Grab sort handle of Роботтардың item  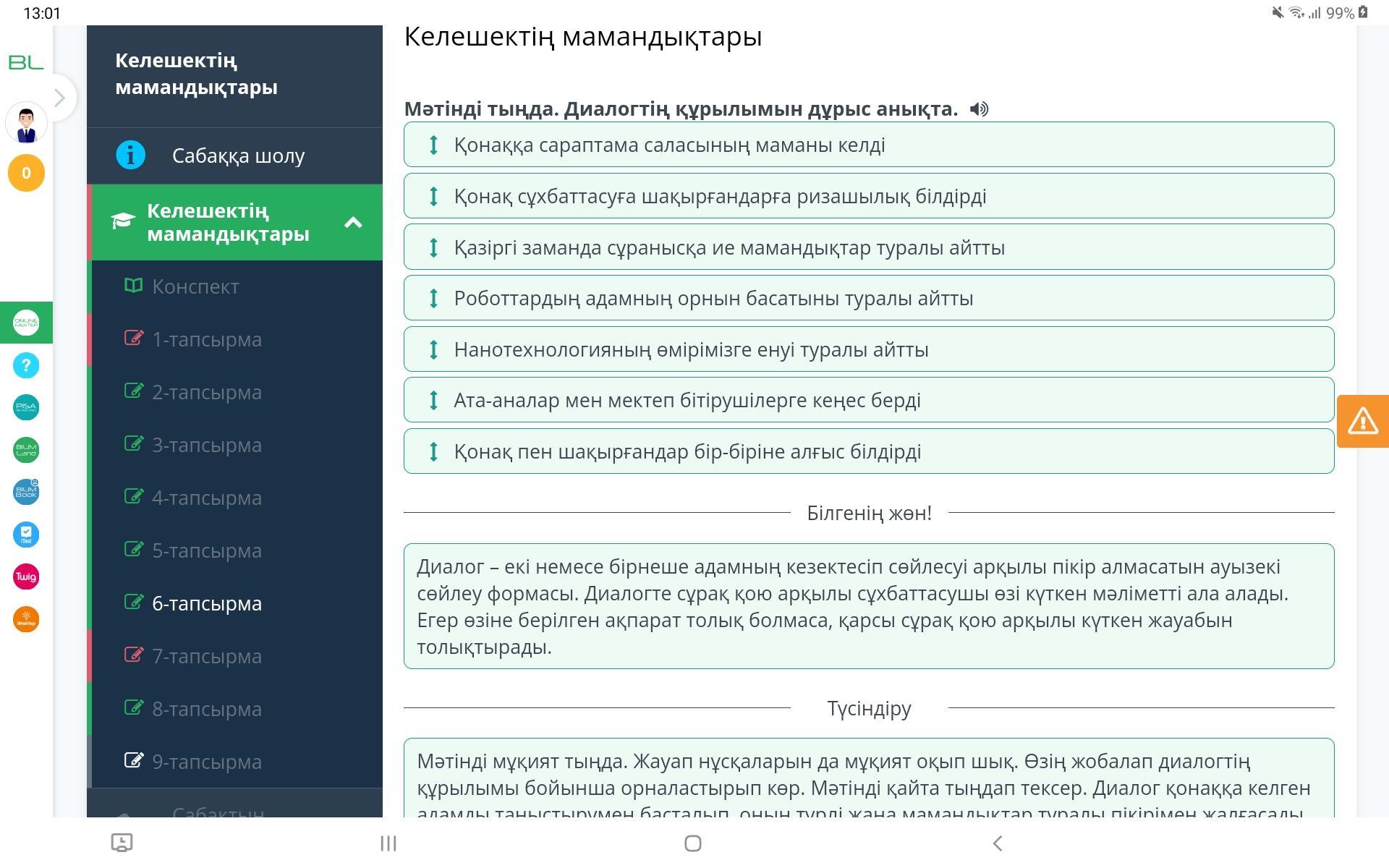pyautogui.click(x=433, y=298)
